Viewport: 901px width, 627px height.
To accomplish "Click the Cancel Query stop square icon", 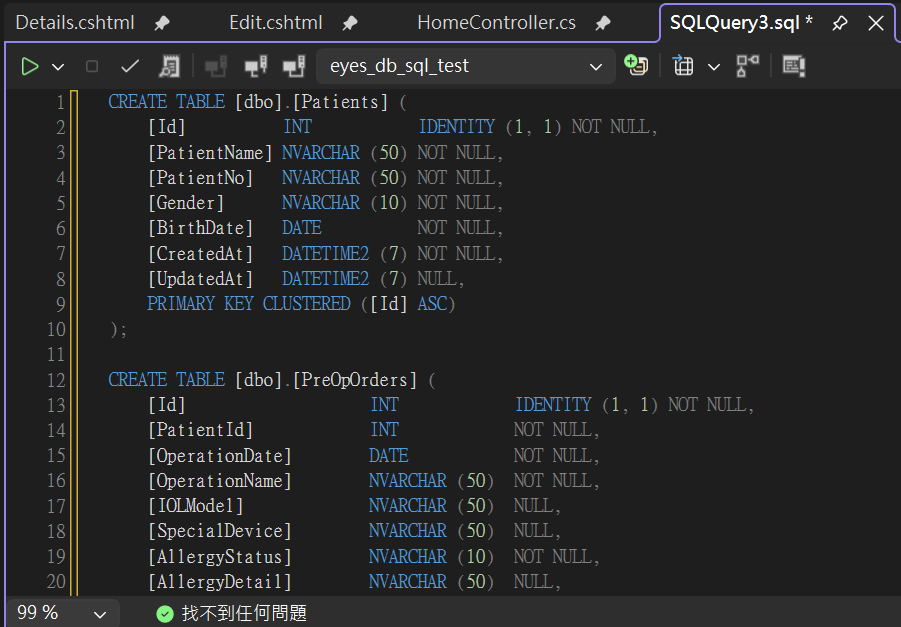I will [x=91, y=67].
